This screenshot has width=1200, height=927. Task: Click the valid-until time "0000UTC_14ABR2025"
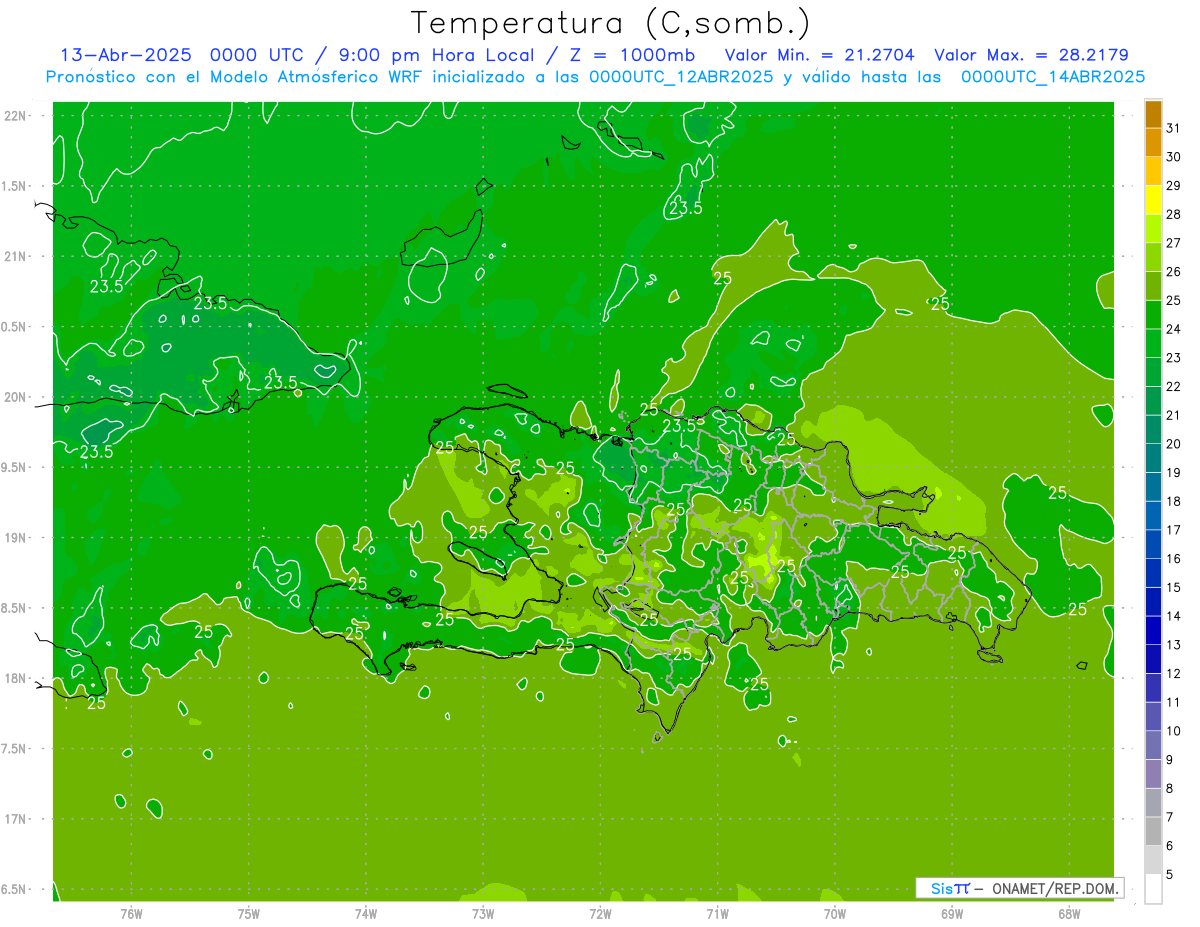(1053, 77)
